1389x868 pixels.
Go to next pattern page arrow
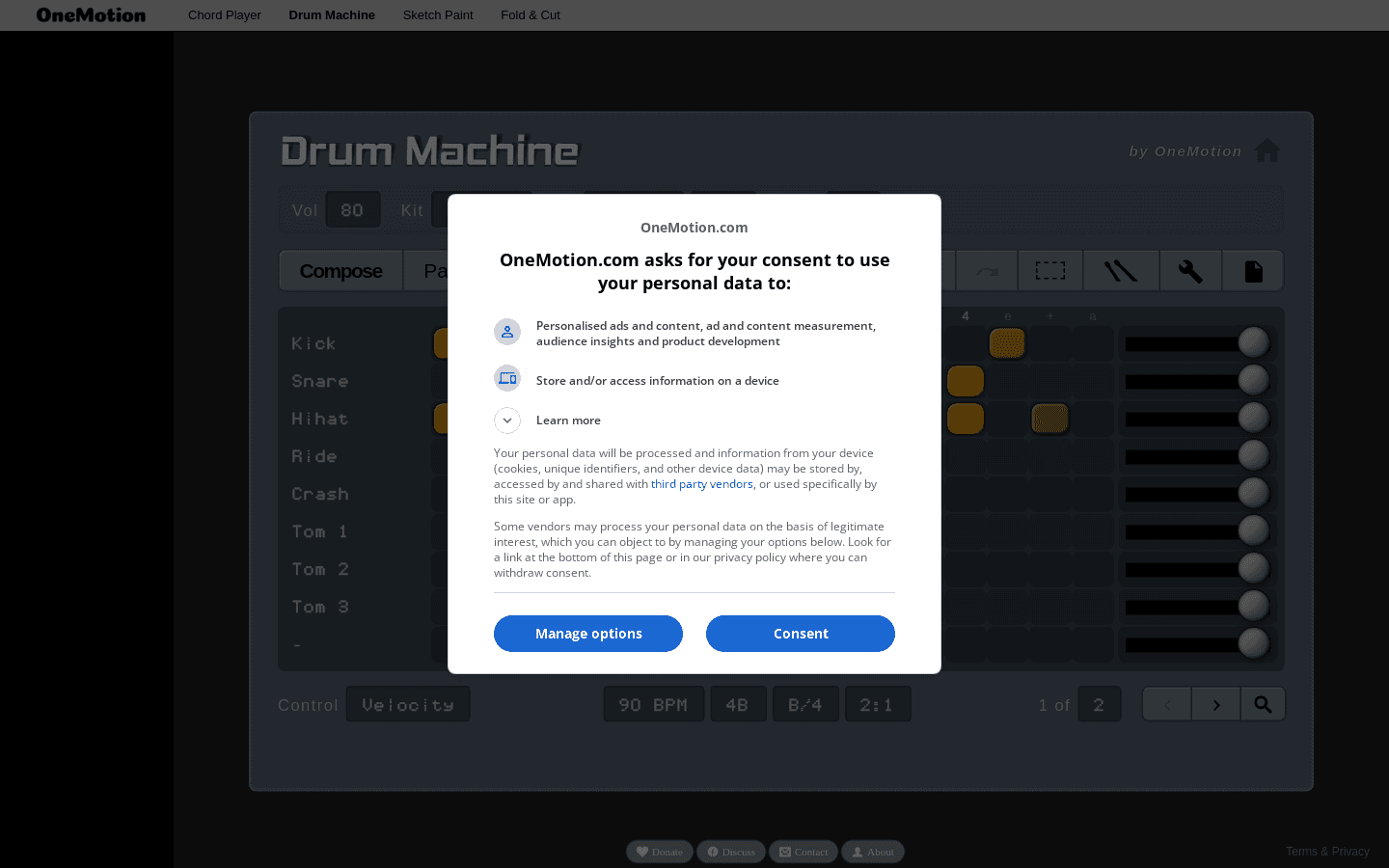point(1215,705)
